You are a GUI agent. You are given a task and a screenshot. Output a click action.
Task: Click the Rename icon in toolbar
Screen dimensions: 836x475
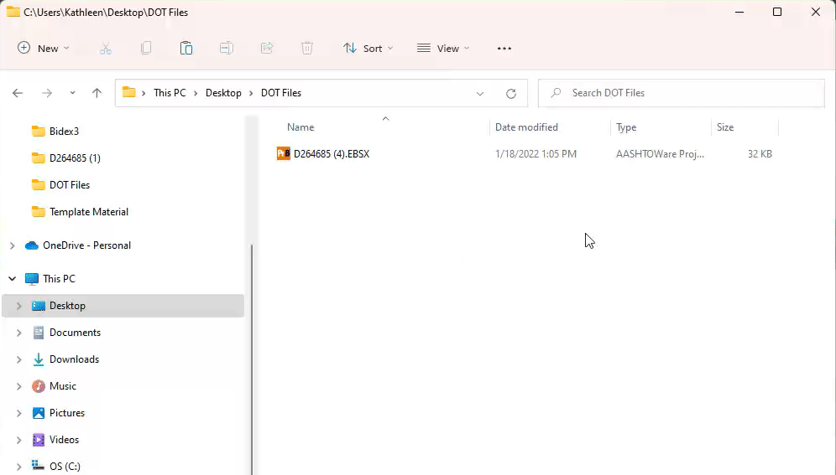[226, 49]
